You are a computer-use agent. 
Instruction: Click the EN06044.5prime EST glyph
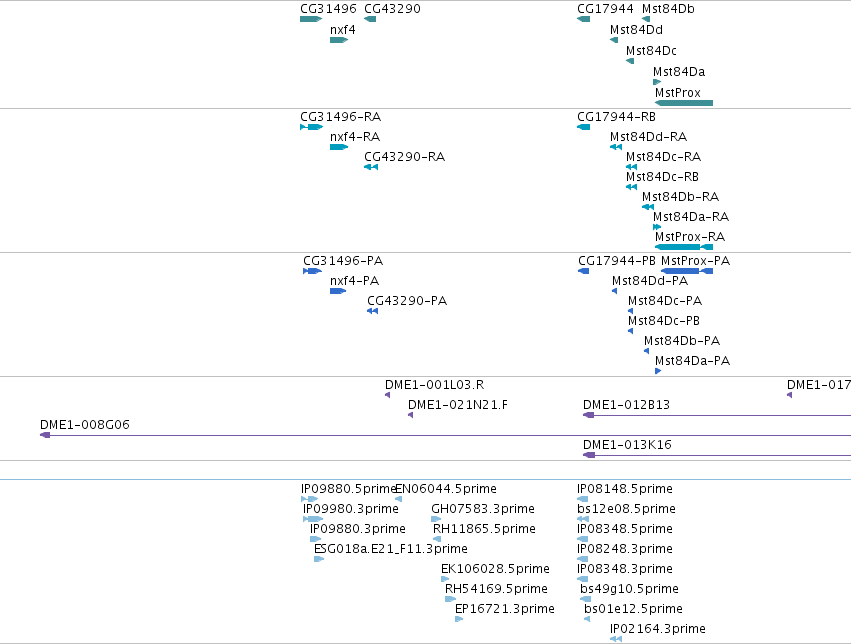399,499
